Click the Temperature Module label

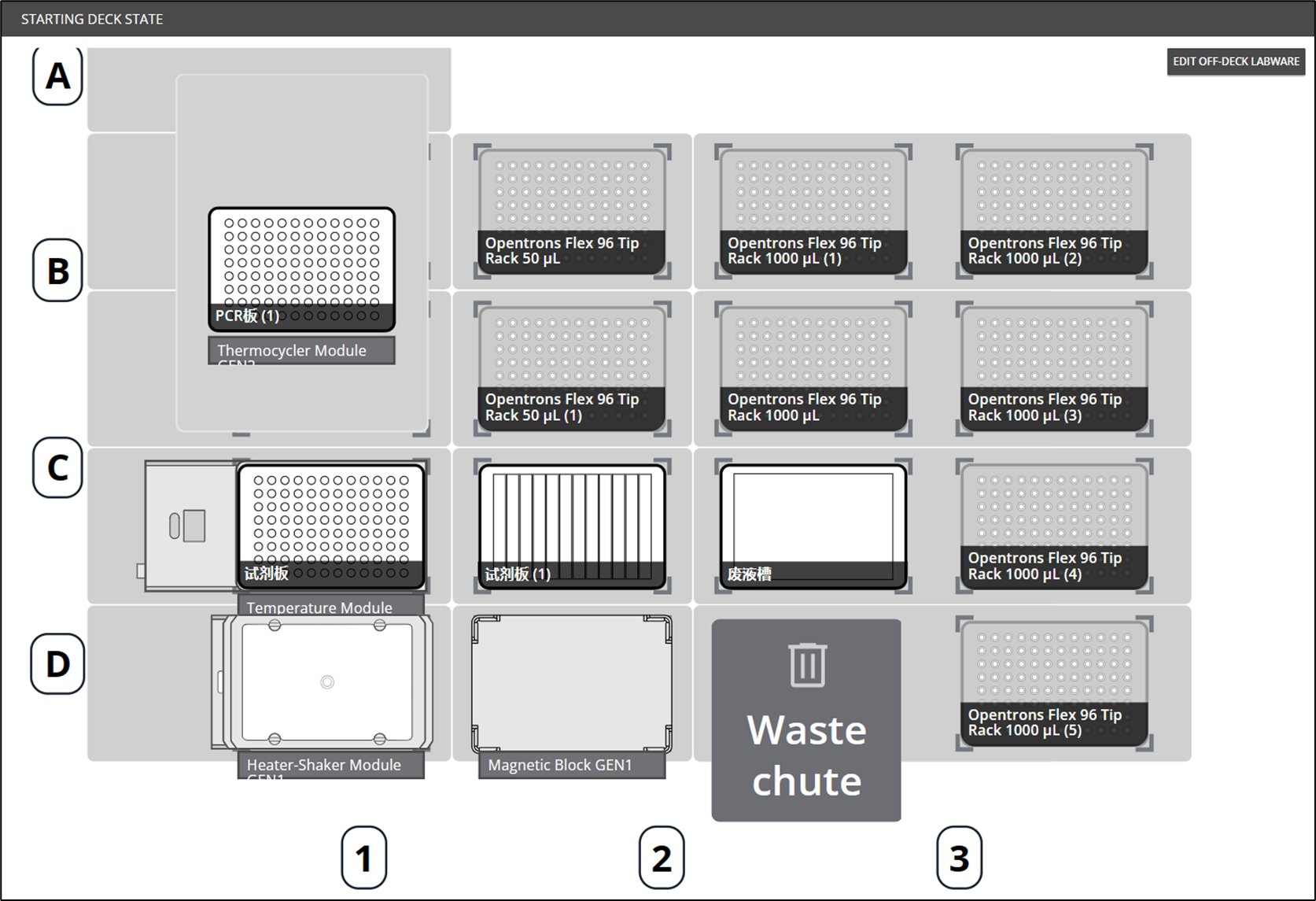pyautogui.click(x=330, y=607)
